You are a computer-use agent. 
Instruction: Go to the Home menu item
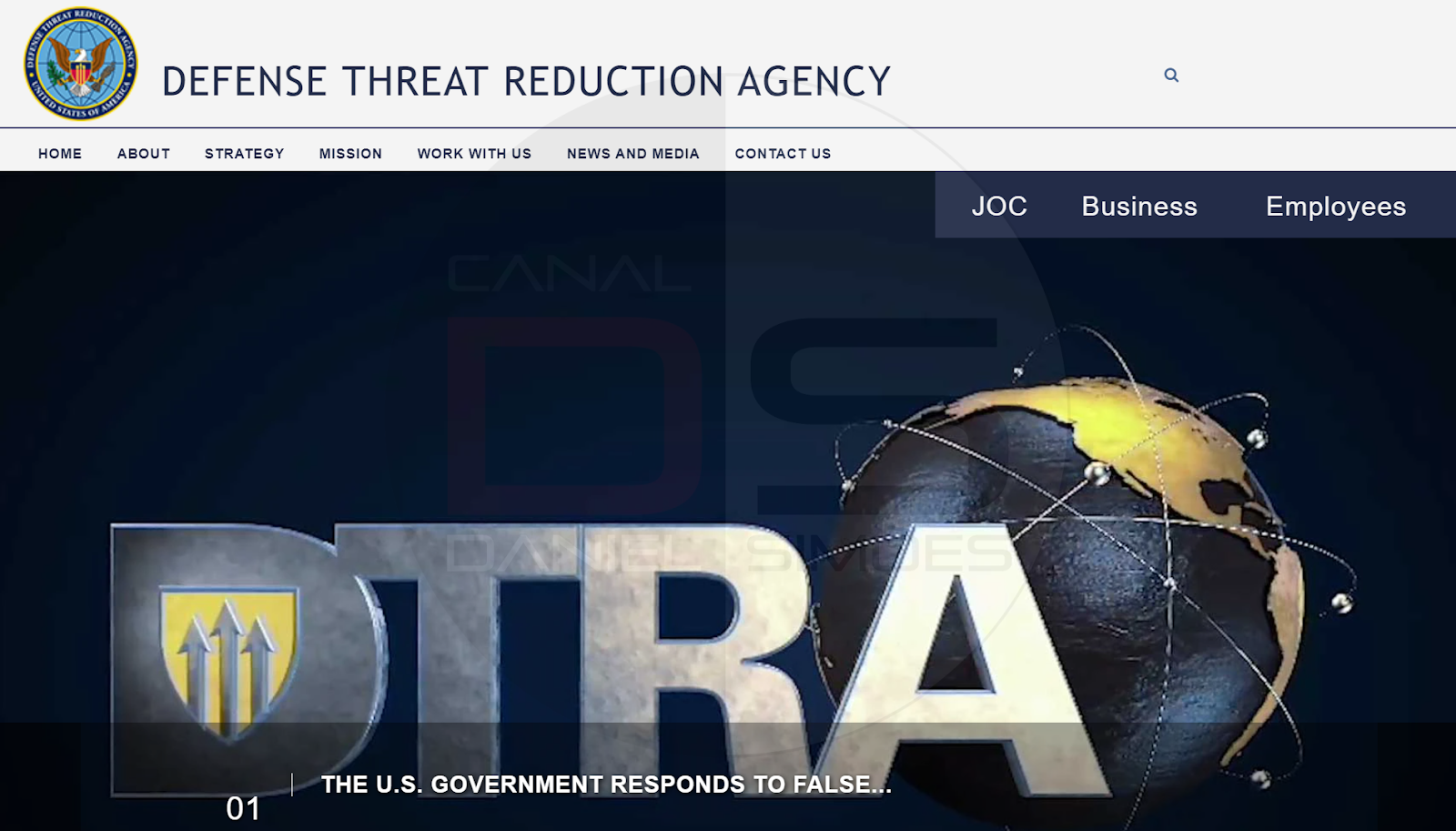60,154
